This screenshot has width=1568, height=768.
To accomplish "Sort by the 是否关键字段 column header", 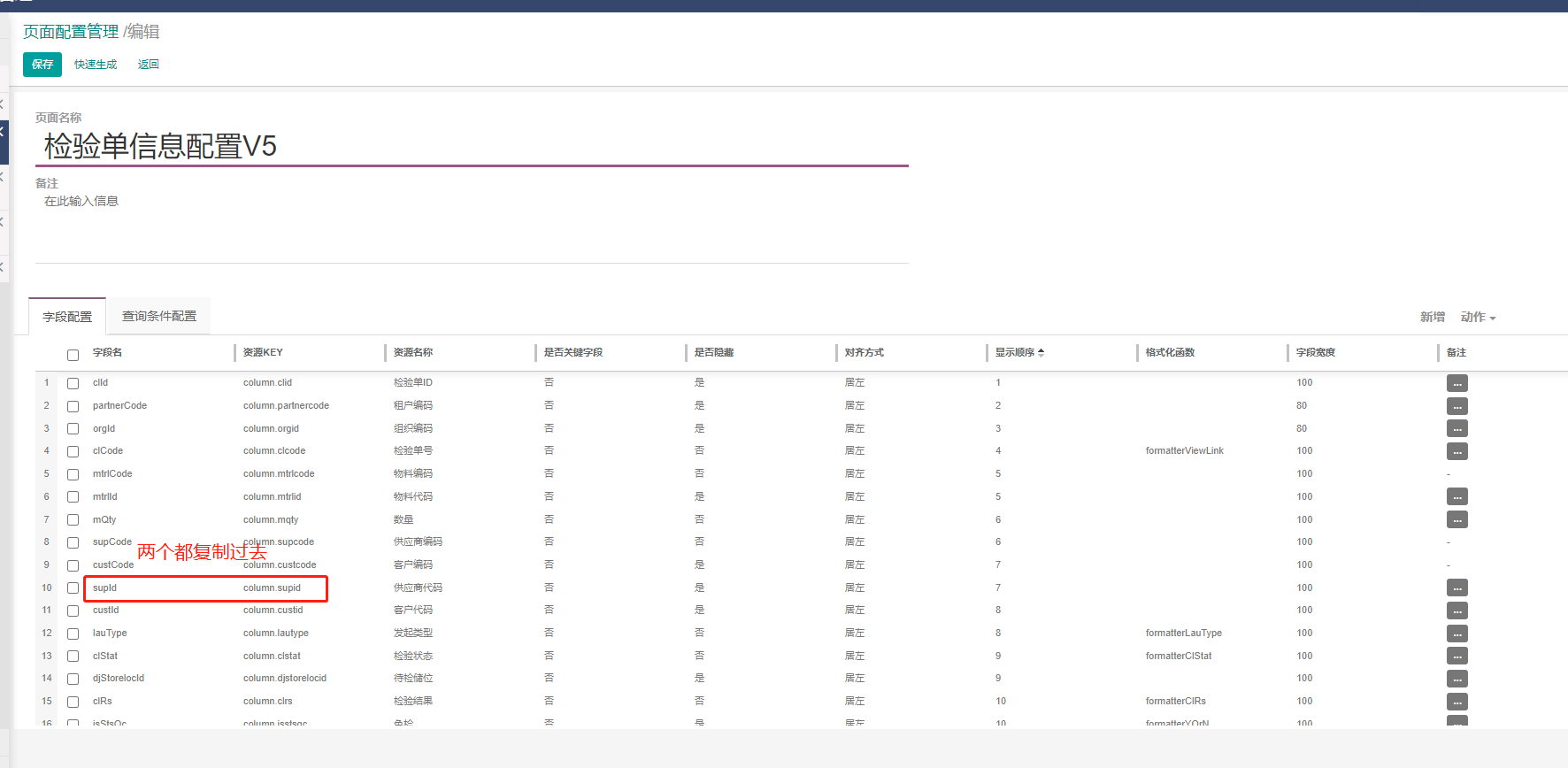I will click(x=573, y=352).
